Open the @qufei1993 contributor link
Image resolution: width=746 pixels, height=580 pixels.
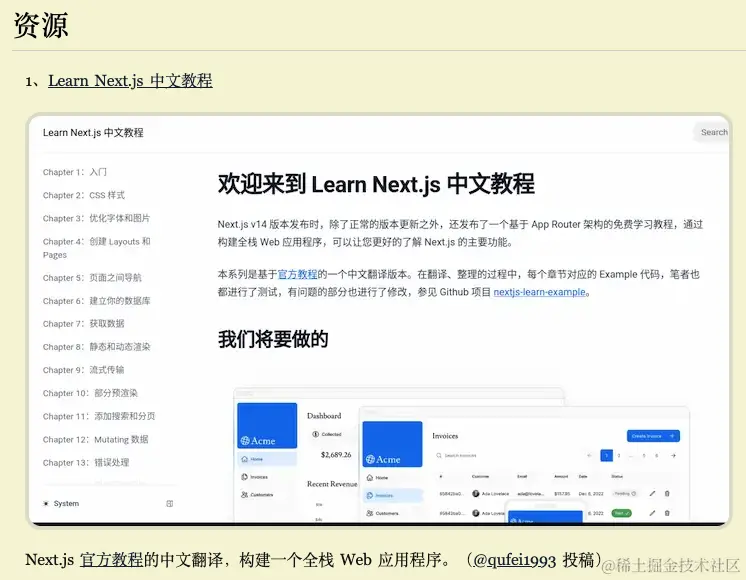click(x=515, y=560)
